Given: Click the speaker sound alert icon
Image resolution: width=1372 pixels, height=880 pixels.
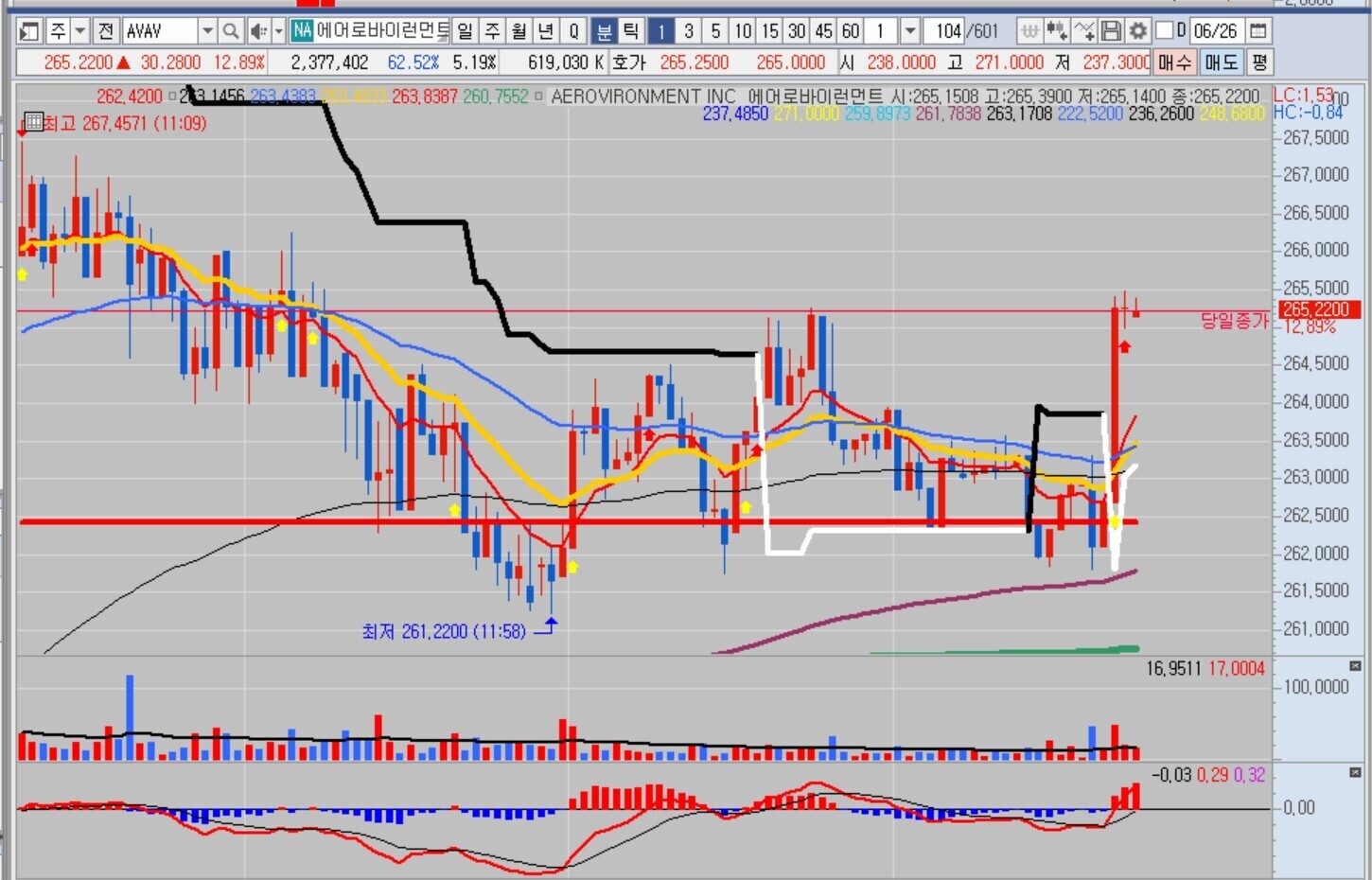Looking at the screenshot, I should pos(257,31).
